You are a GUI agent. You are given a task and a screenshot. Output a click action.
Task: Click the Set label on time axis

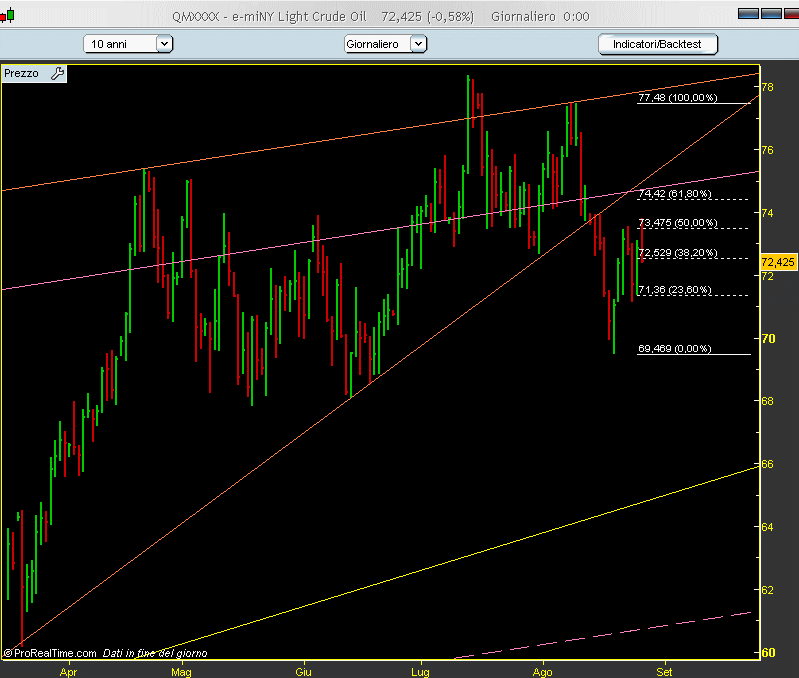pos(664,672)
